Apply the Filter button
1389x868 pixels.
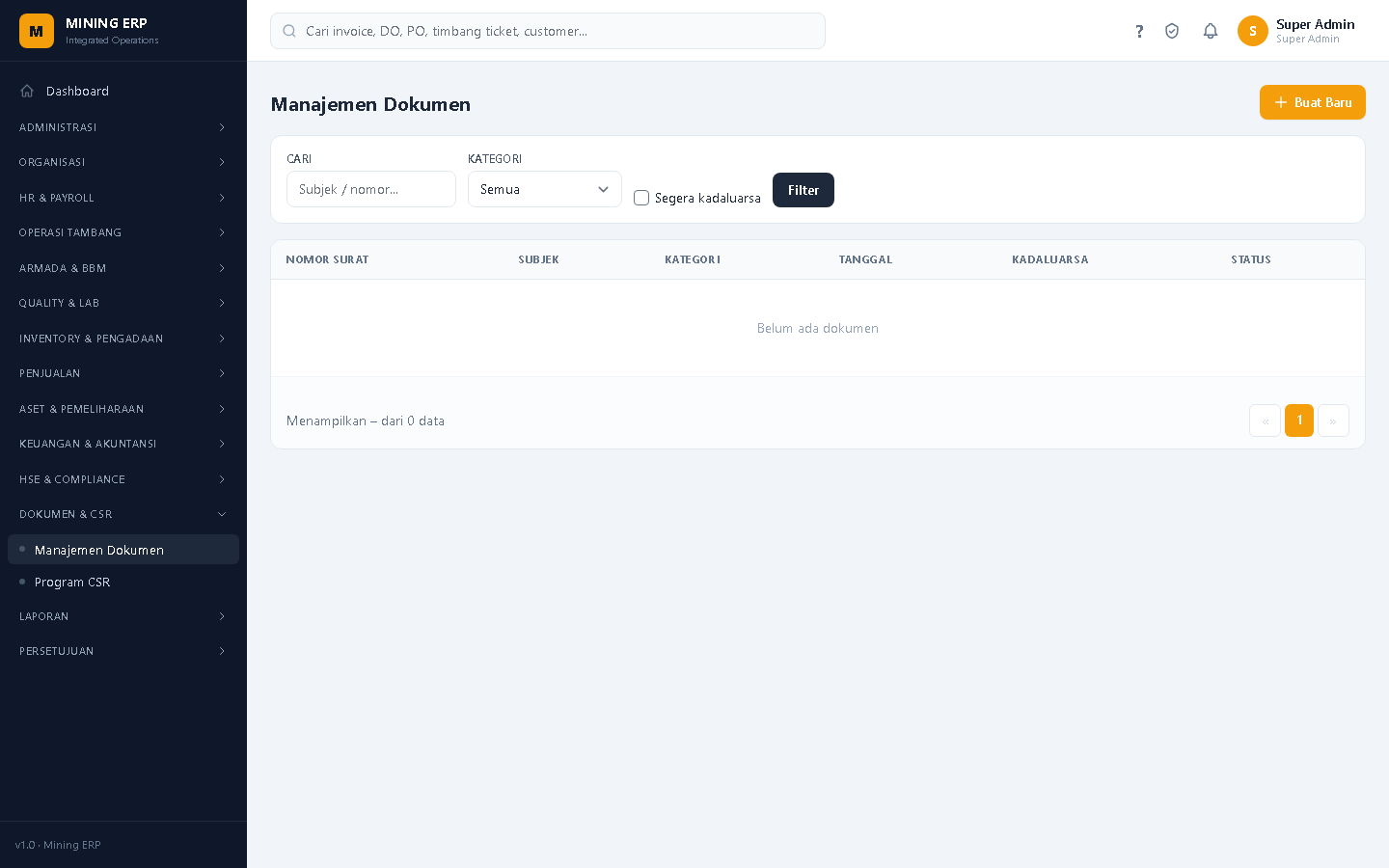(803, 190)
